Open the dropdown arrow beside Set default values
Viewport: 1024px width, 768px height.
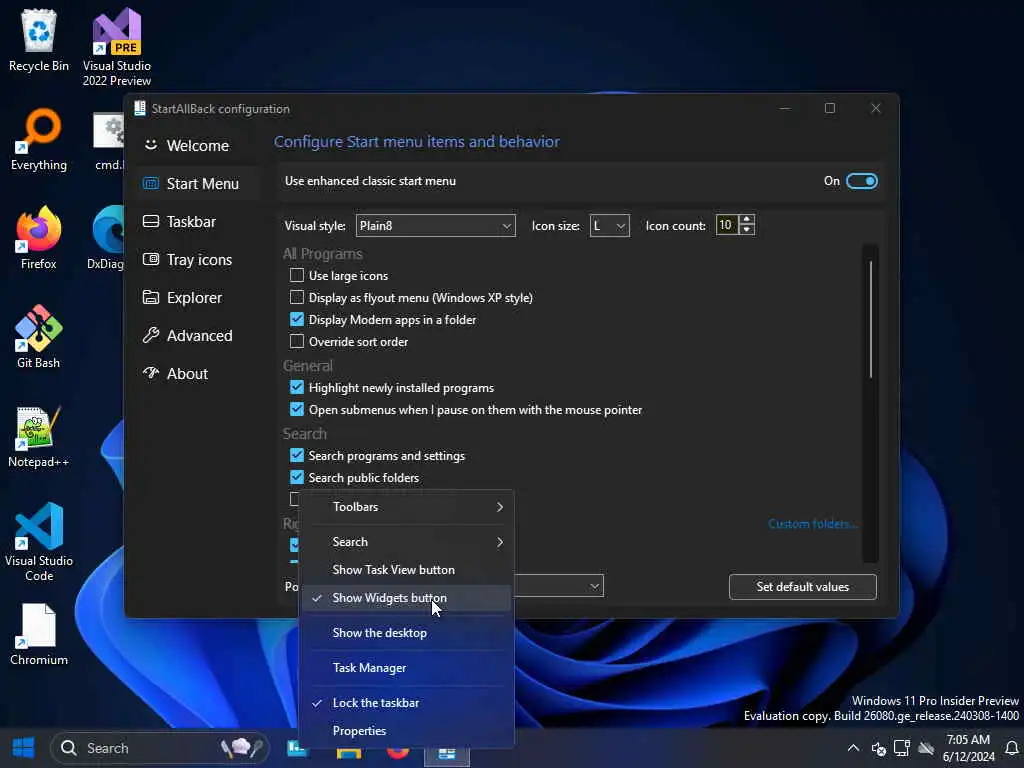tap(594, 586)
